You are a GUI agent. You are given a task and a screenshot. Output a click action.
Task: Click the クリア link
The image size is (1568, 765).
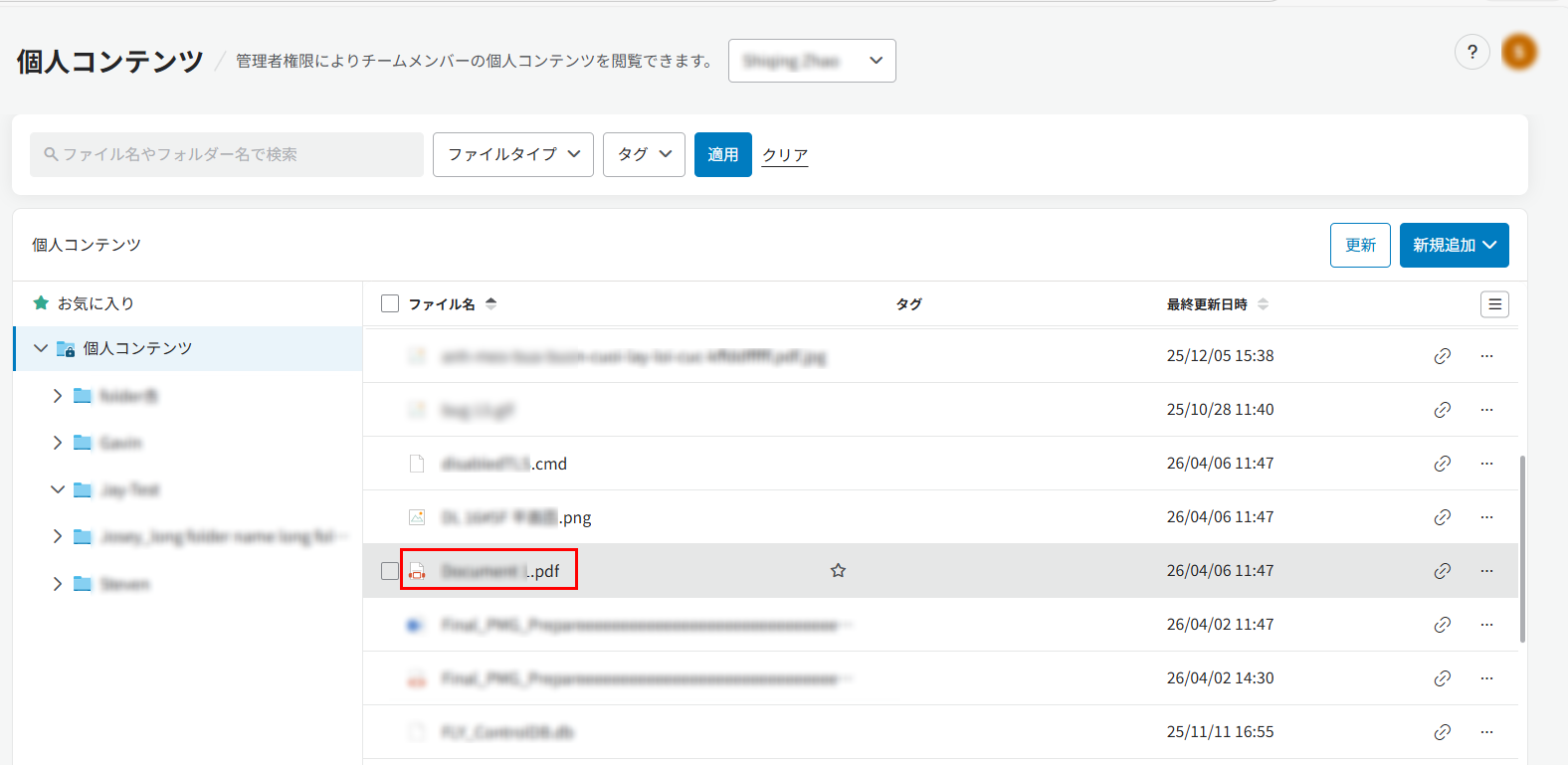coord(785,155)
